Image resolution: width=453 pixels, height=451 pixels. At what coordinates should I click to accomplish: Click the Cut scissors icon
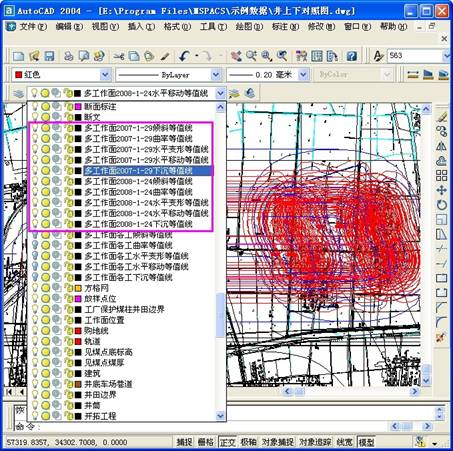118,56
